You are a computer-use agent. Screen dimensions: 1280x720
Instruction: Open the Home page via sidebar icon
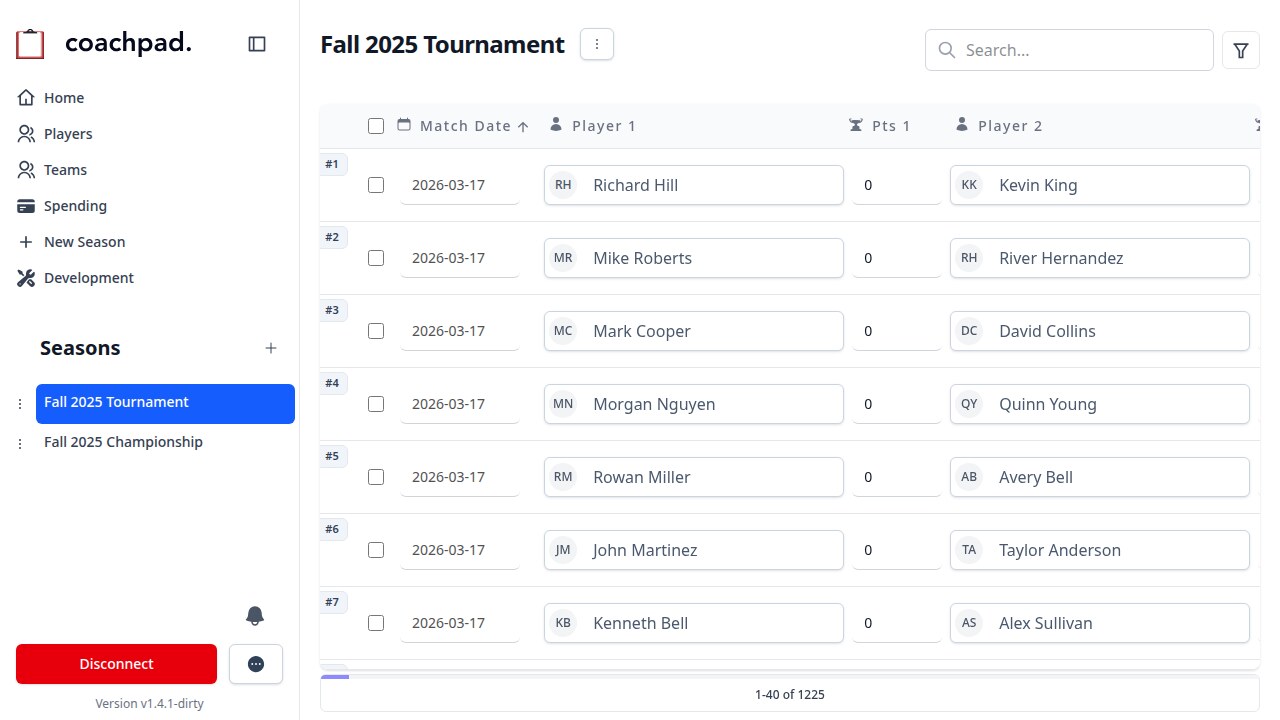(x=27, y=97)
